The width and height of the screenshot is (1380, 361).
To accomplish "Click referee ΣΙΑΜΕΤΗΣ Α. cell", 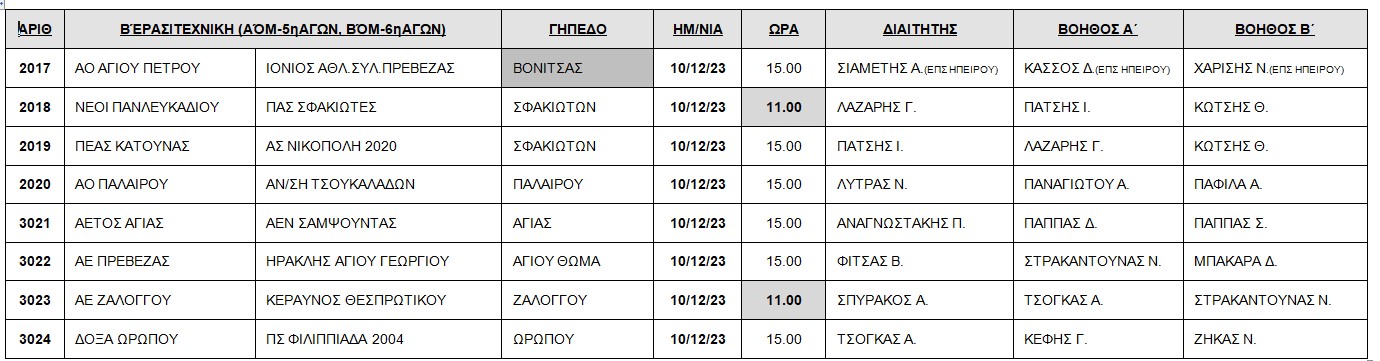I will point(918,69).
